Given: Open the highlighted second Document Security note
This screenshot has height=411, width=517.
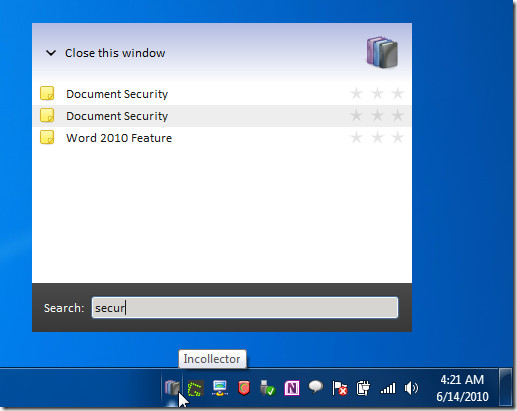Looking at the screenshot, I should [117, 116].
